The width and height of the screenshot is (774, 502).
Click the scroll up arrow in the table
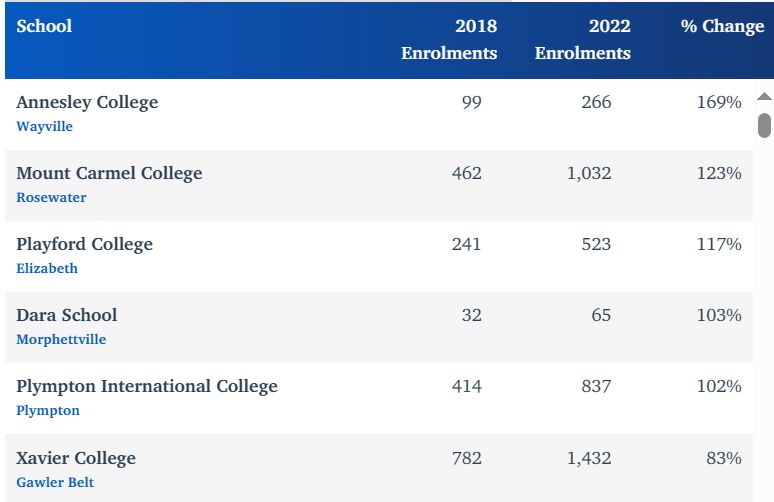[764, 98]
